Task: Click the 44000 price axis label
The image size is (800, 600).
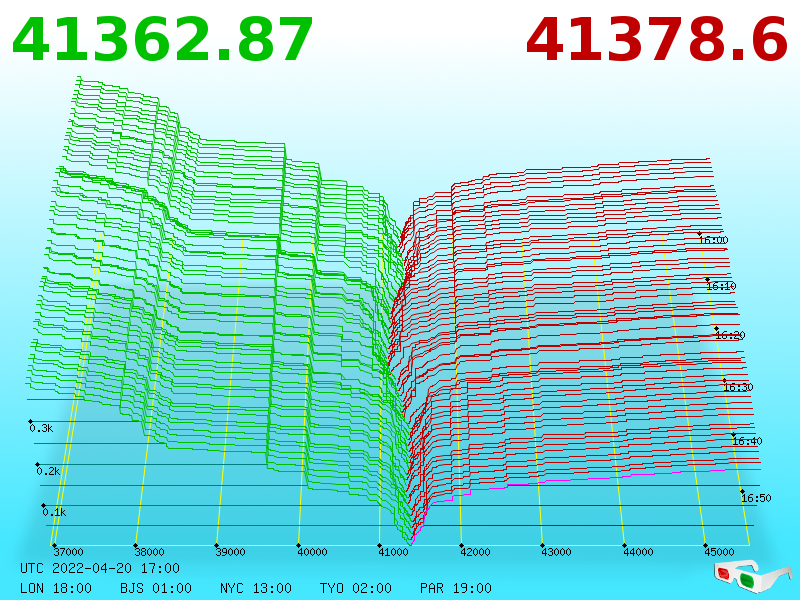Action: [x=638, y=552]
